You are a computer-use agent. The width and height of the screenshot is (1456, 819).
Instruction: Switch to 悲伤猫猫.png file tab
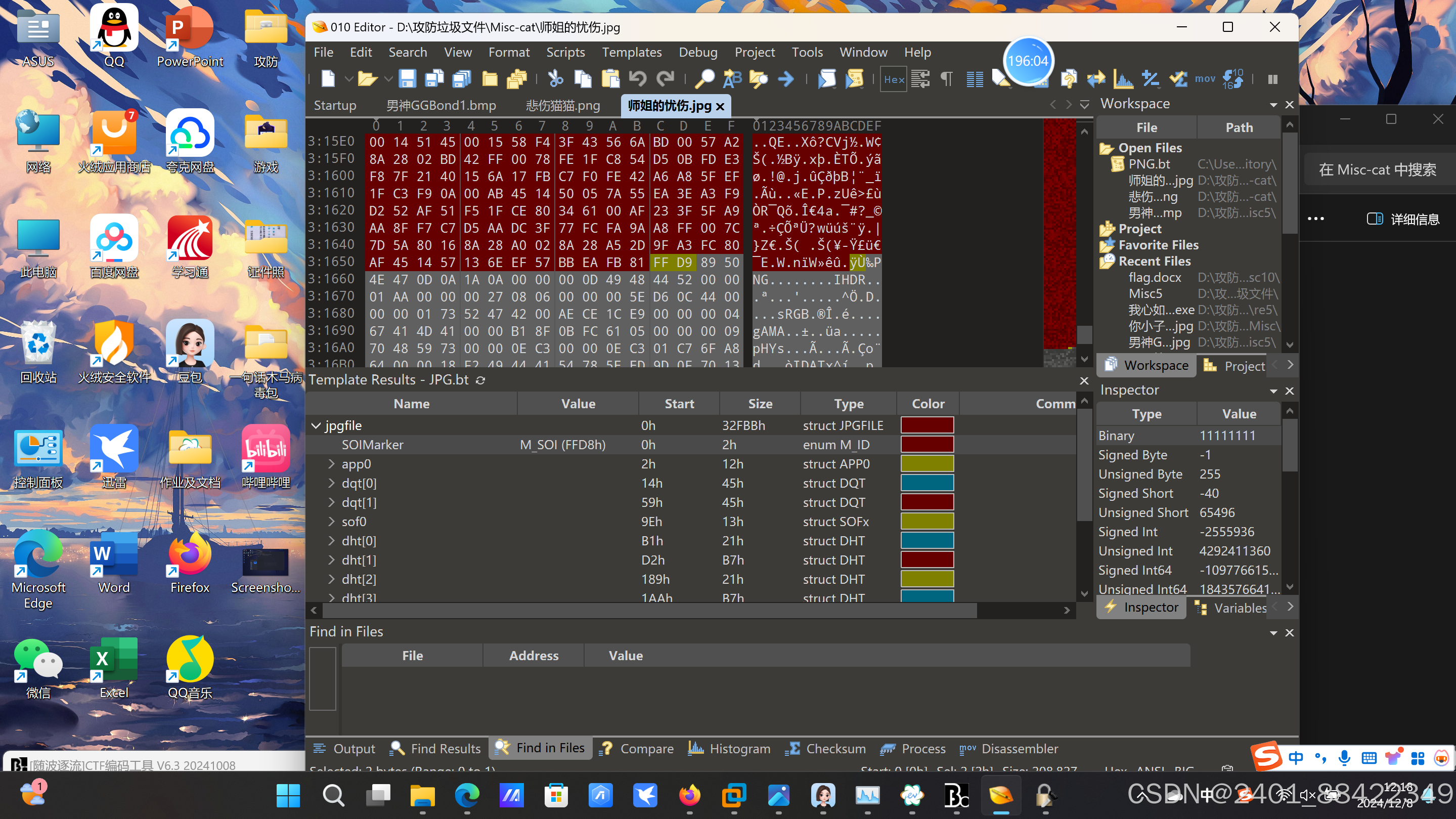[562, 106]
